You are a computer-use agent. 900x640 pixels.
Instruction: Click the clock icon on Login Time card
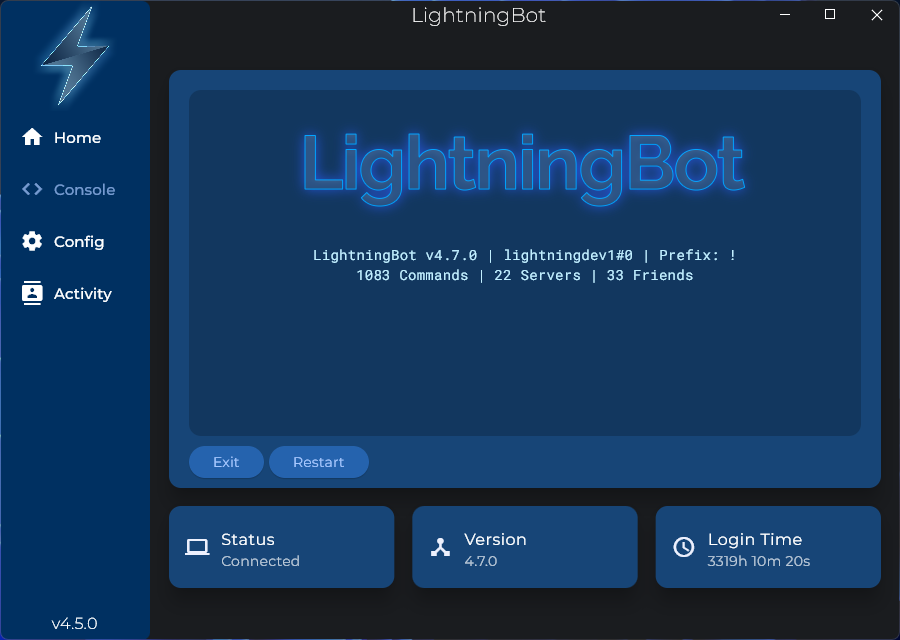tap(684, 547)
